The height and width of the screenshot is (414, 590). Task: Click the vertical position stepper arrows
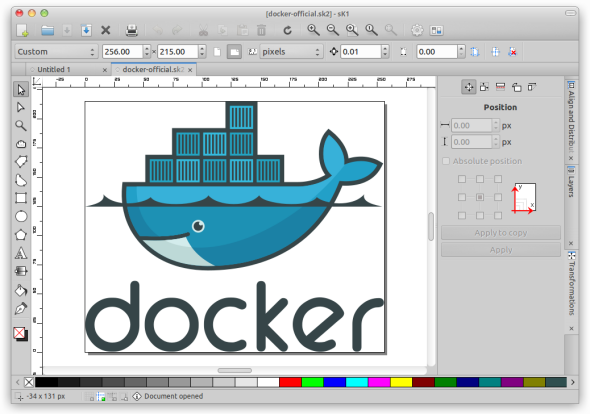point(496,142)
